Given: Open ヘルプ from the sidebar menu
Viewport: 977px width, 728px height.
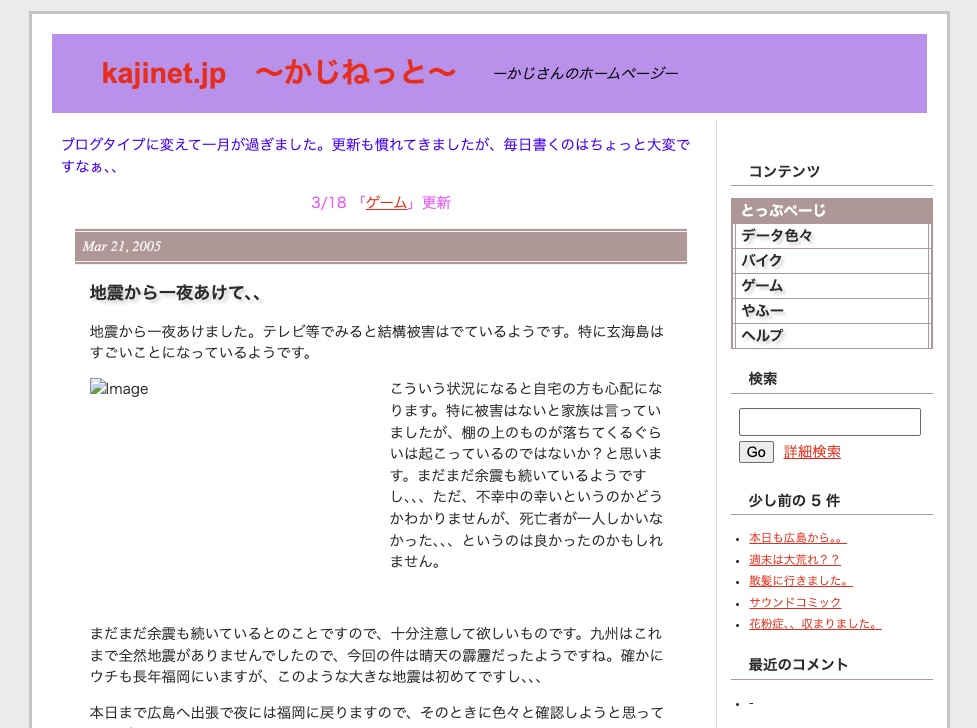Looking at the screenshot, I should pos(762,336).
